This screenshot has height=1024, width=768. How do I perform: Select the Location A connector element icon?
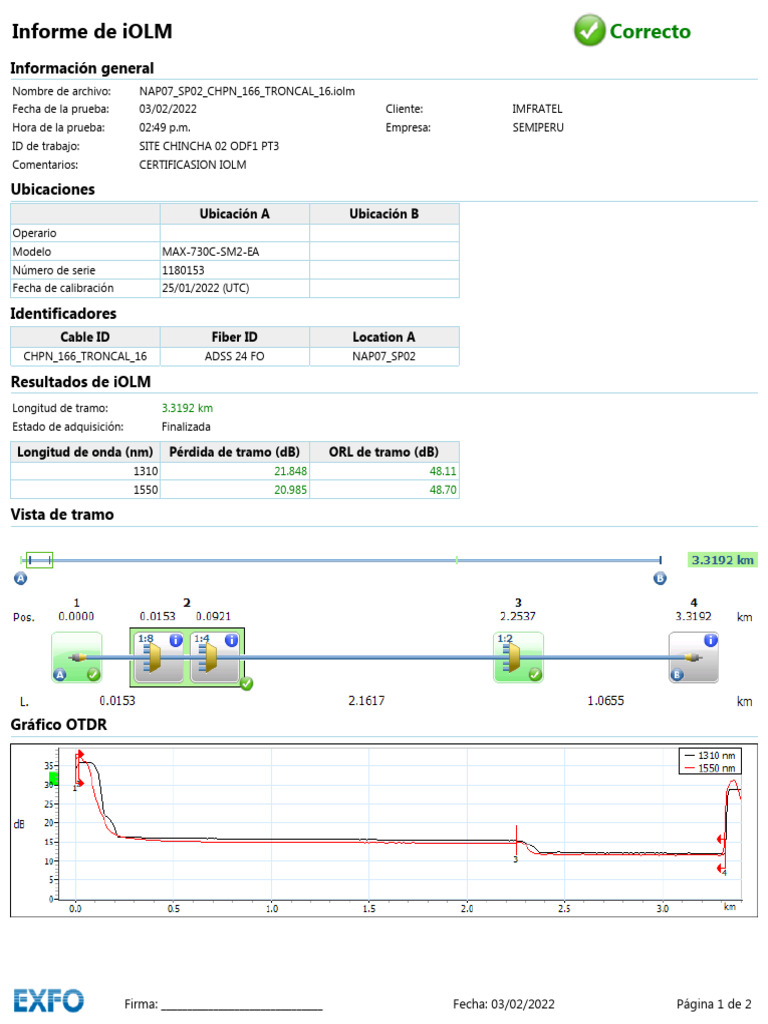click(76, 657)
